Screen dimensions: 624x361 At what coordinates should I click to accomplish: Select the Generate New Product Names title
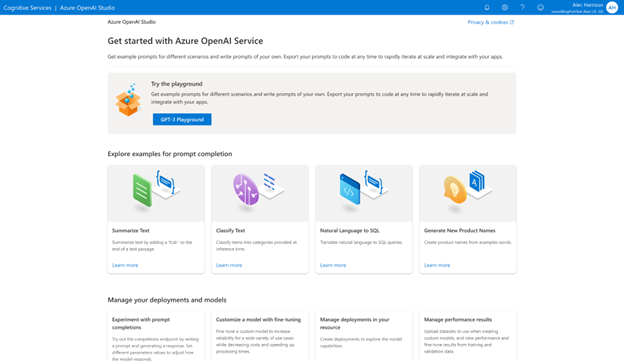460,230
